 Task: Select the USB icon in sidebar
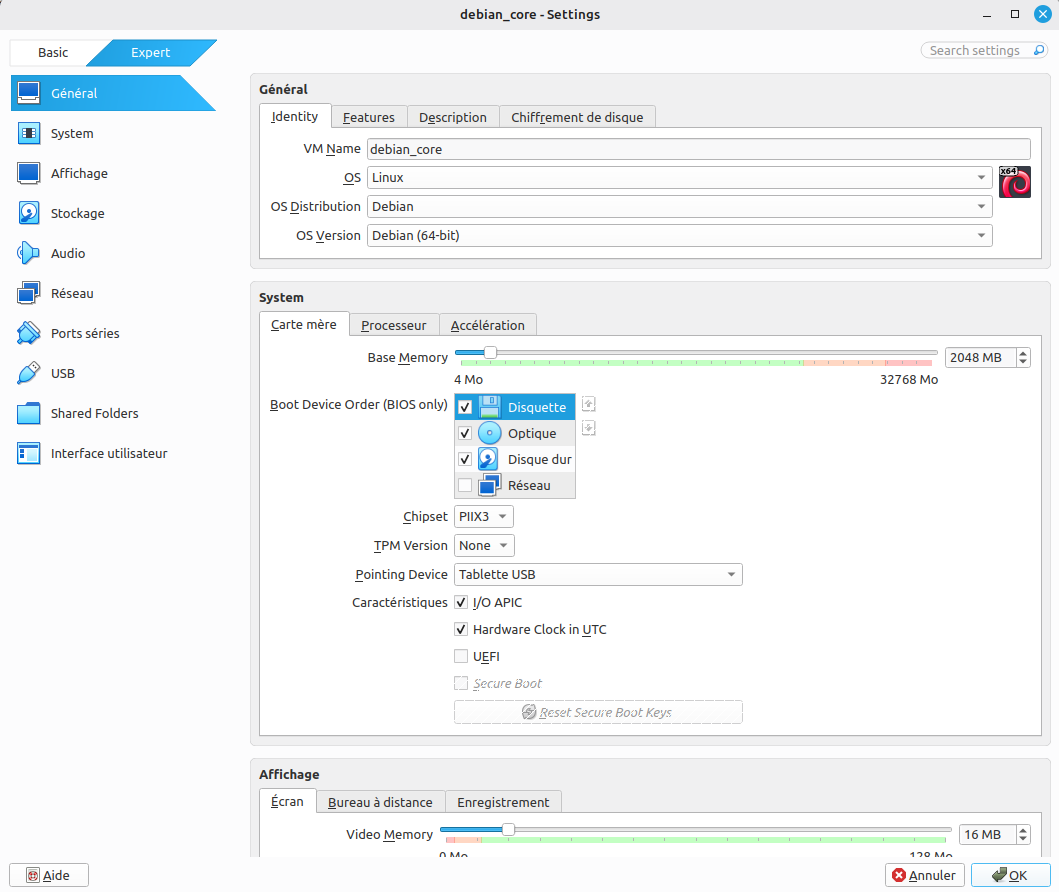click(x=29, y=373)
